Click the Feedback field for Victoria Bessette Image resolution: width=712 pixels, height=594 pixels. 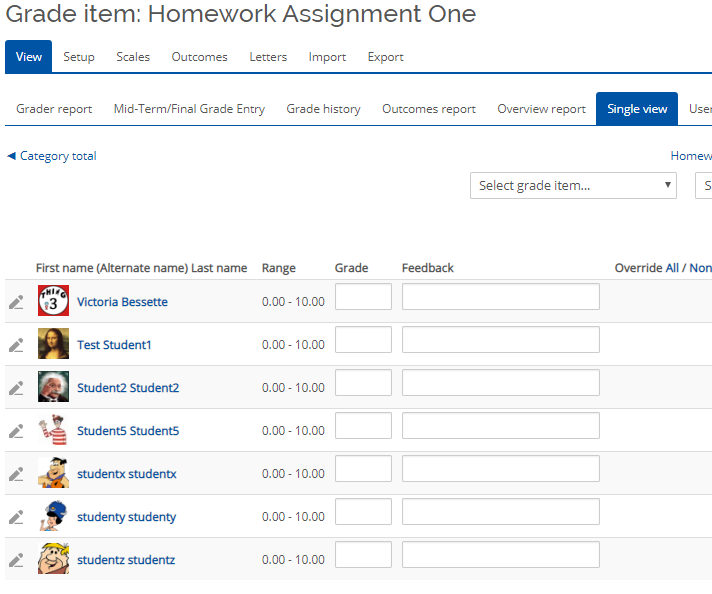coord(500,297)
